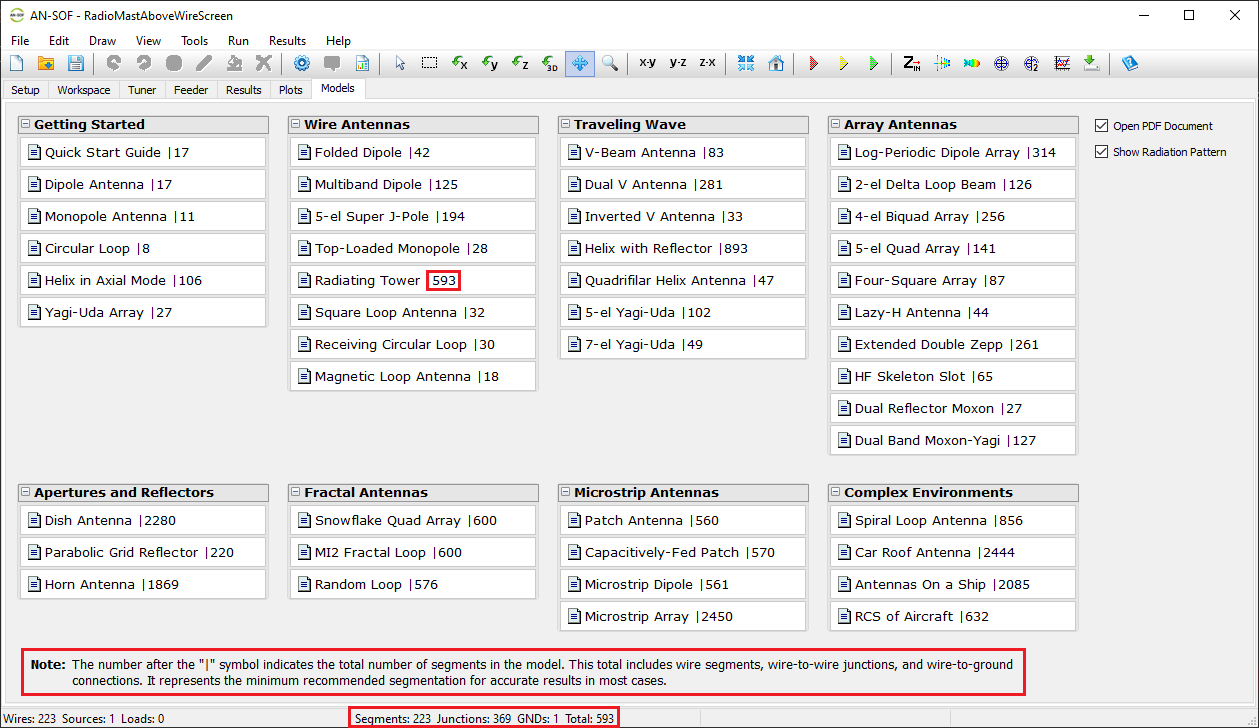Load the RCS of Aircraft model
Screen dimensions: 1259x728
click(x=953, y=617)
